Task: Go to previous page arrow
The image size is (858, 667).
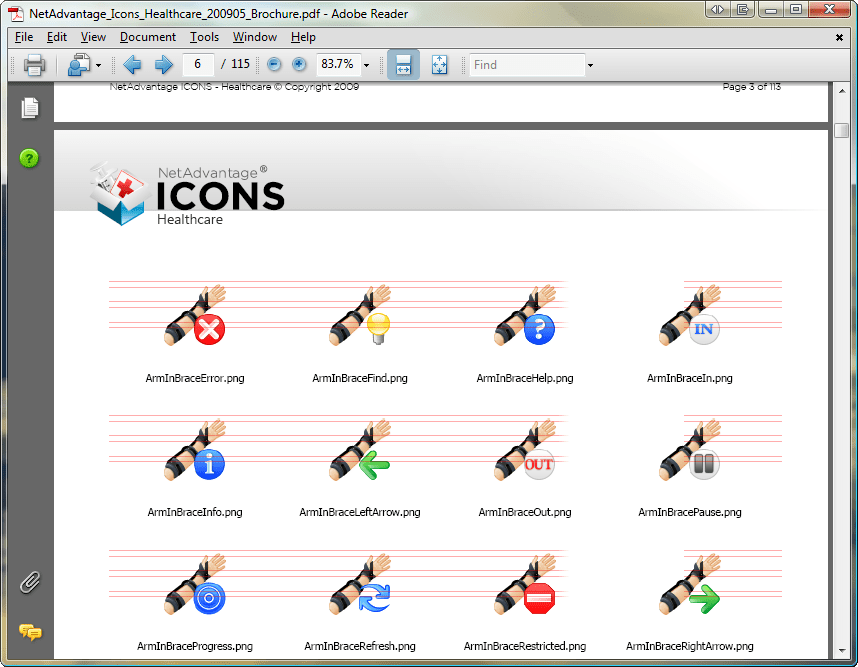Action: 132,65
